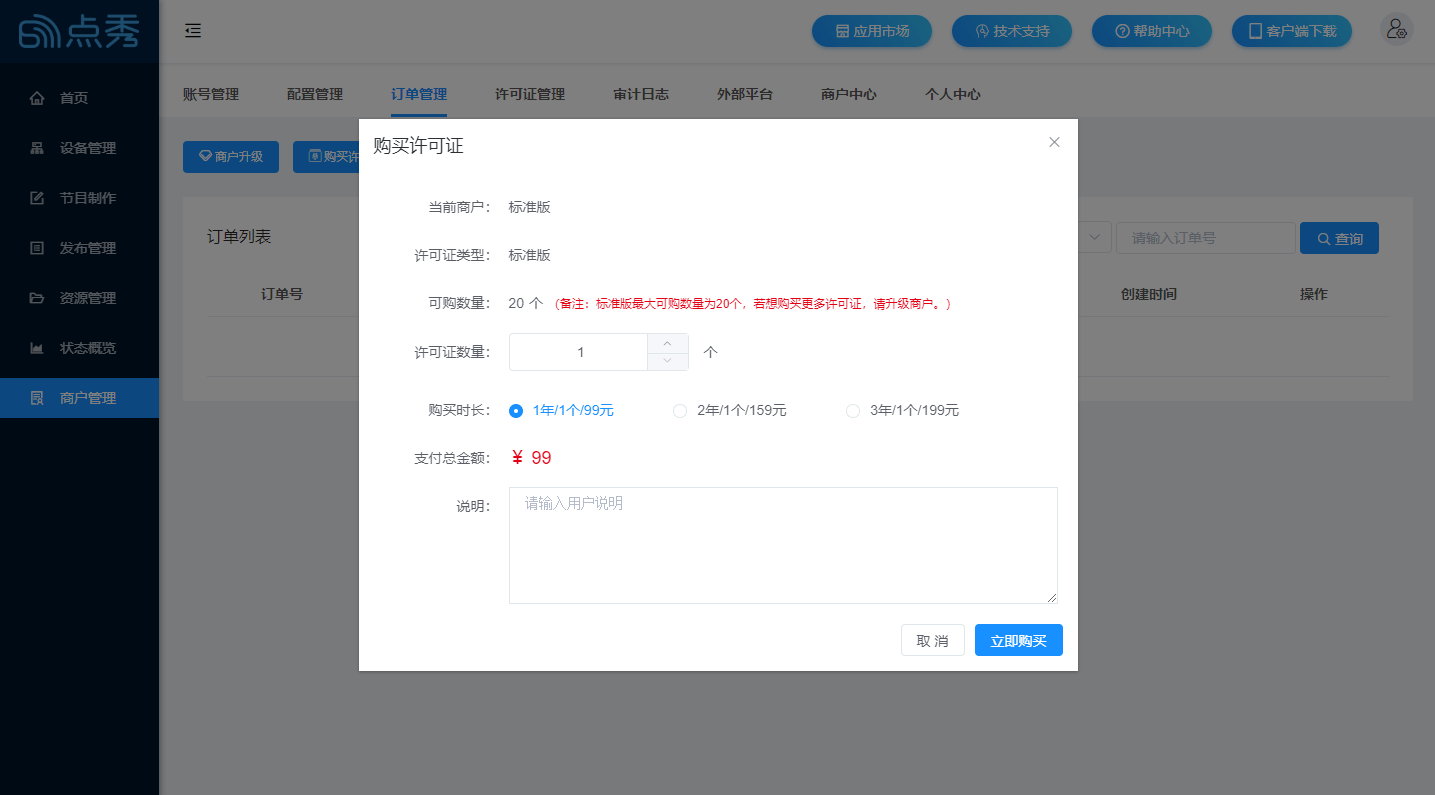Click the 订单号 column header

(x=282, y=294)
